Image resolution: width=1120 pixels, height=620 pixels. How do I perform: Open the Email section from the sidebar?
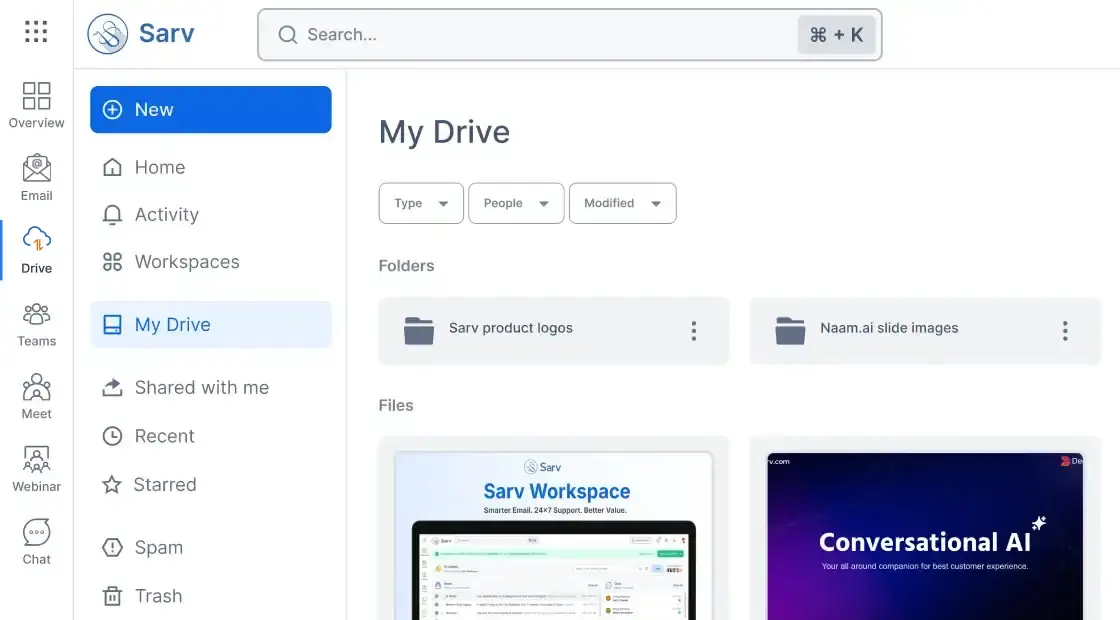point(36,177)
